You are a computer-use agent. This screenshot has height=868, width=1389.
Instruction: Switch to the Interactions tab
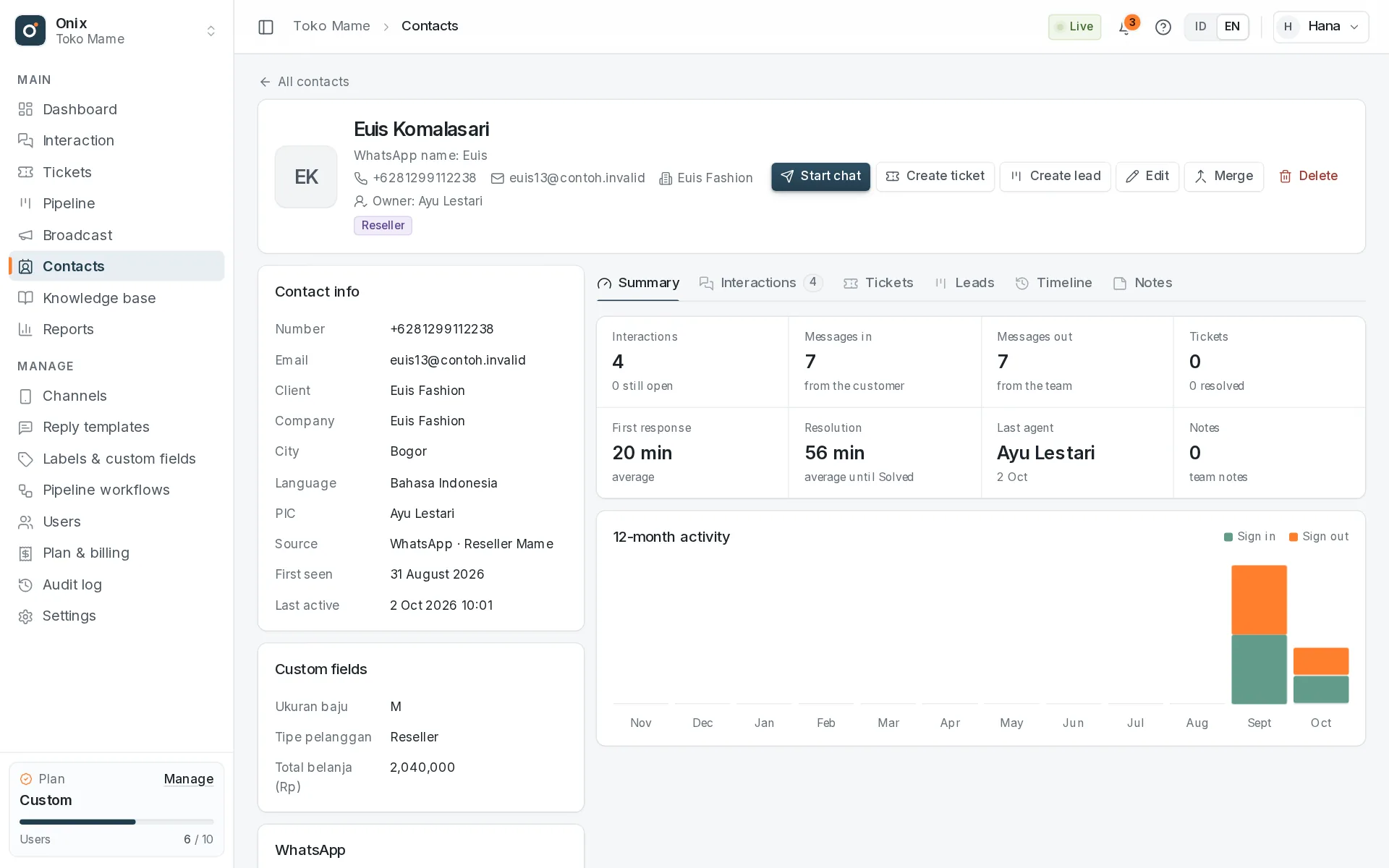coord(760,283)
